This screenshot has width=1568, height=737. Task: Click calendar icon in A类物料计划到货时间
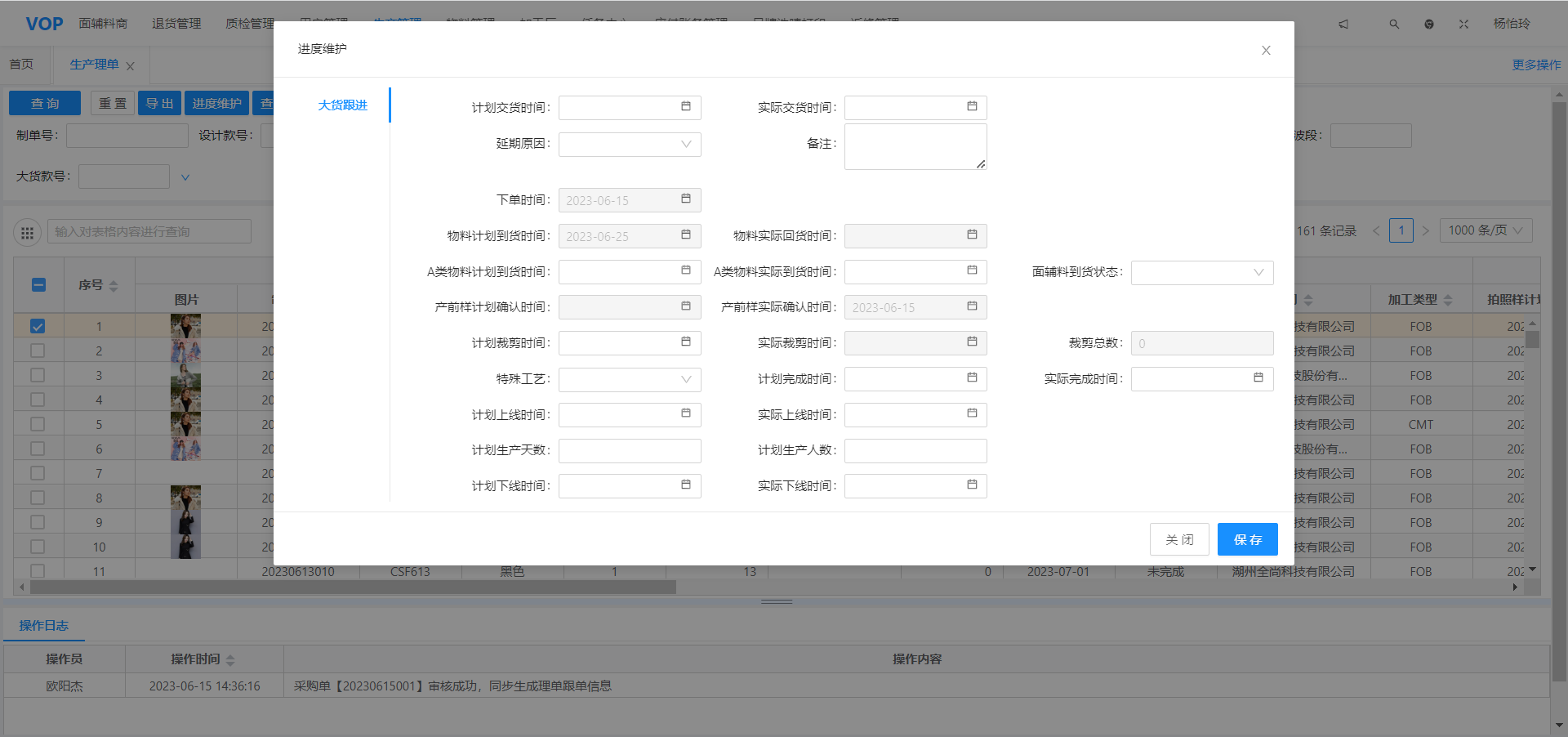coord(685,271)
